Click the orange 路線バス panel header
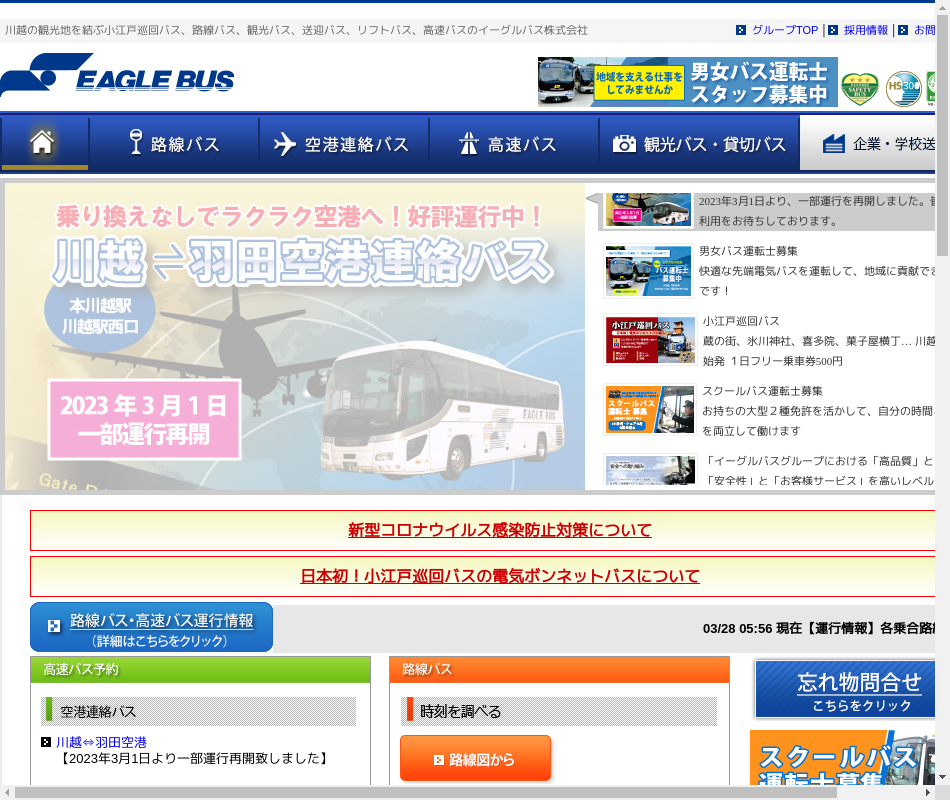The width and height of the screenshot is (950, 800). 559,670
